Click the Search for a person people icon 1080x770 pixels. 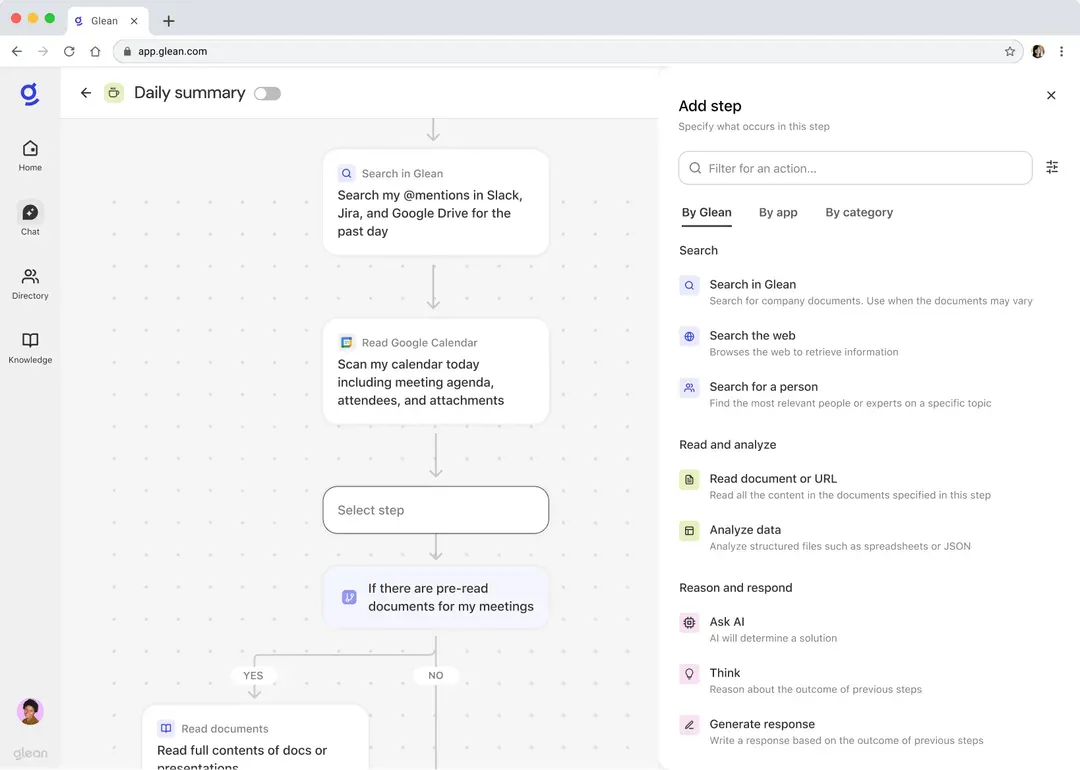point(689,388)
